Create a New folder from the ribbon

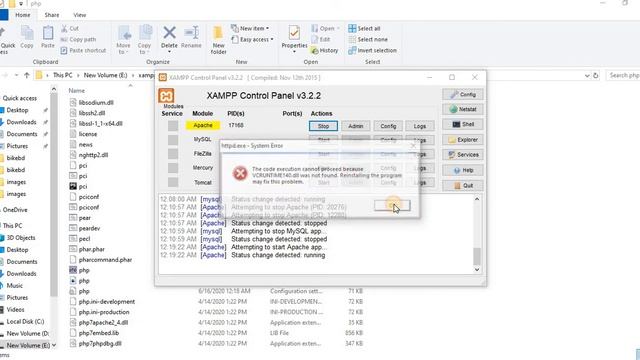(218, 39)
